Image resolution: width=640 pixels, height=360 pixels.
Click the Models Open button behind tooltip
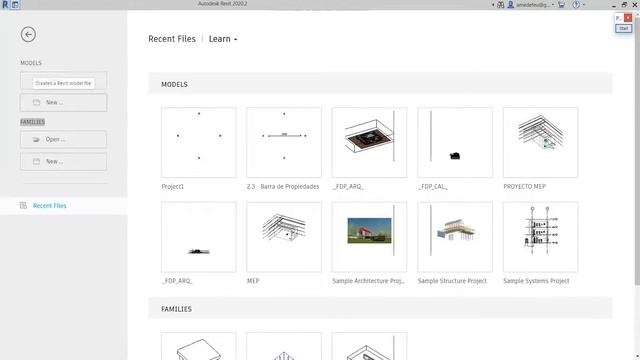pyautogui.click(x=63, y=80)
